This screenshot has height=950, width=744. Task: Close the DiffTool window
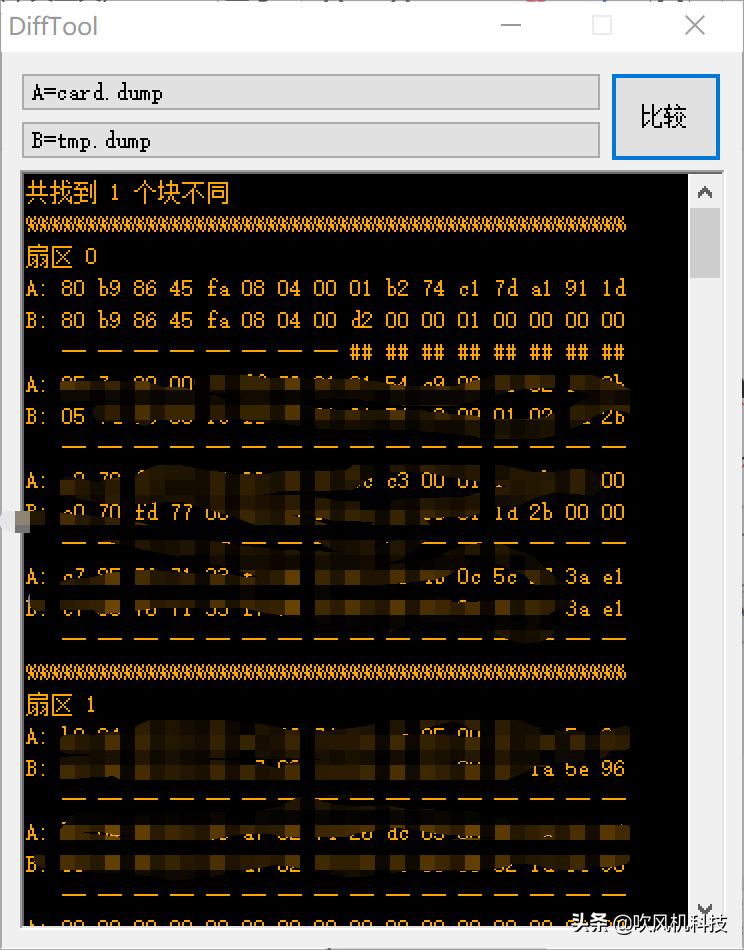click(695, 26)
